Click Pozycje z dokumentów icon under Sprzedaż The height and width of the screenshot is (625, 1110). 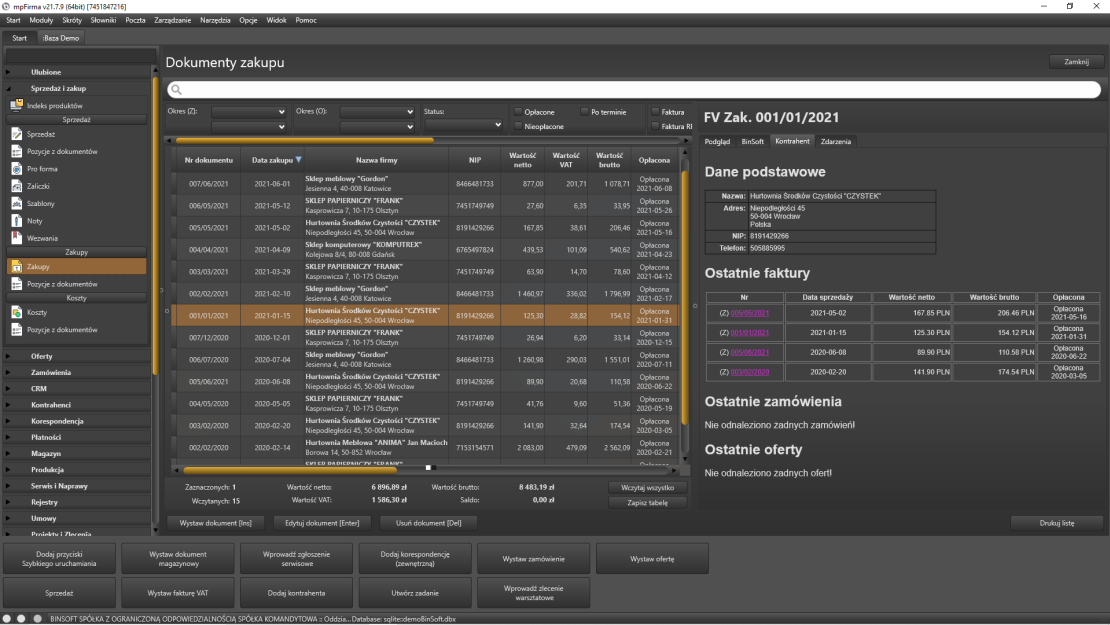[16, 151]
